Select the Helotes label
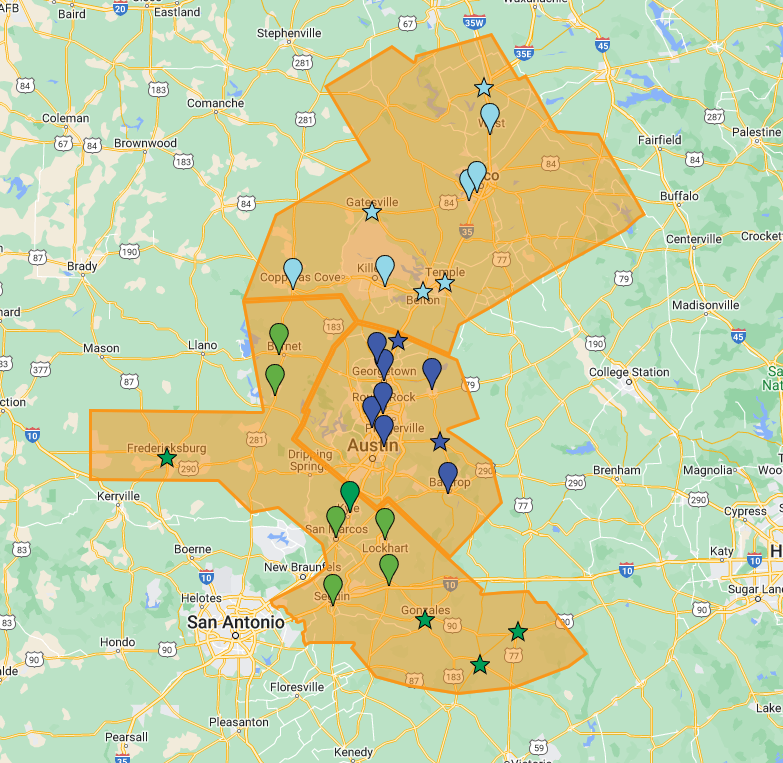This screenshot has height=763, width=783. click(201, 598)
